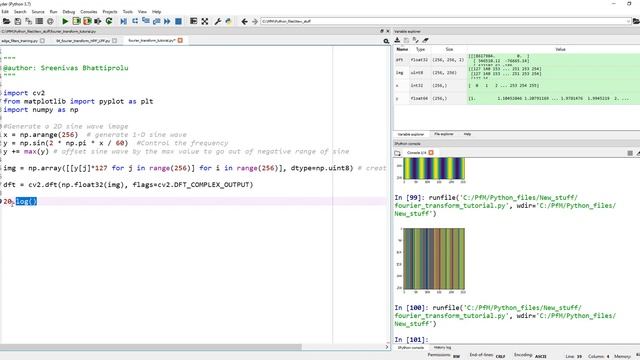Click the img variable value cell
Screen dimensions: 640x360
pyautogui.click(x=553, y=73)
